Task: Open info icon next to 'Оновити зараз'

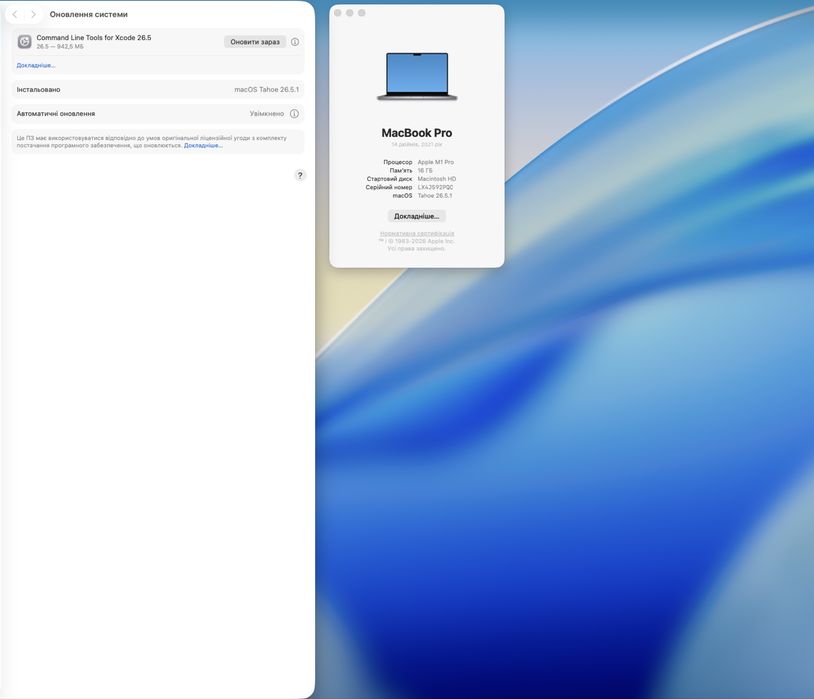Action: click(295, 42)
